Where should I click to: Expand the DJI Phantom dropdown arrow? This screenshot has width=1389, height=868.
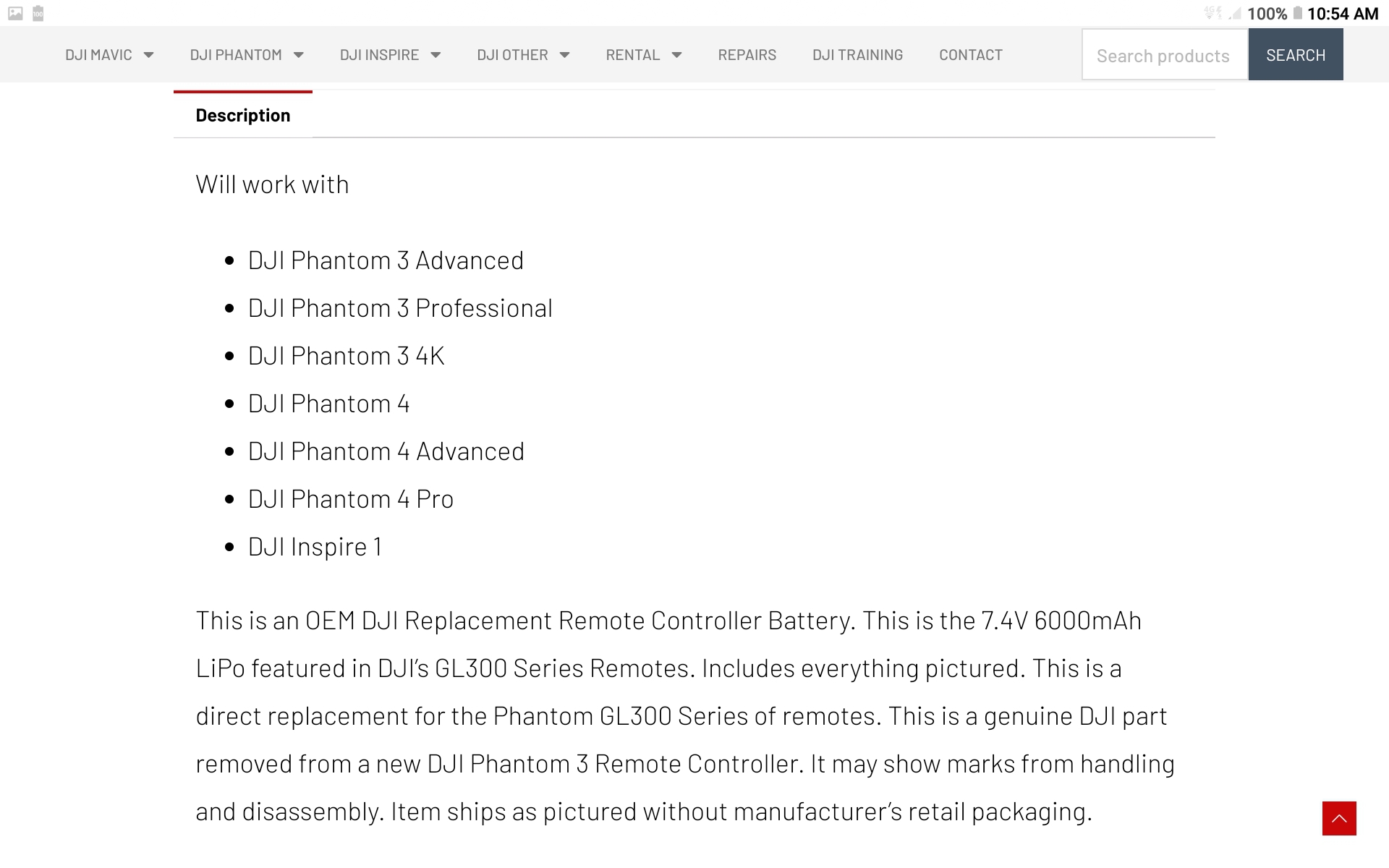[298, 55]
